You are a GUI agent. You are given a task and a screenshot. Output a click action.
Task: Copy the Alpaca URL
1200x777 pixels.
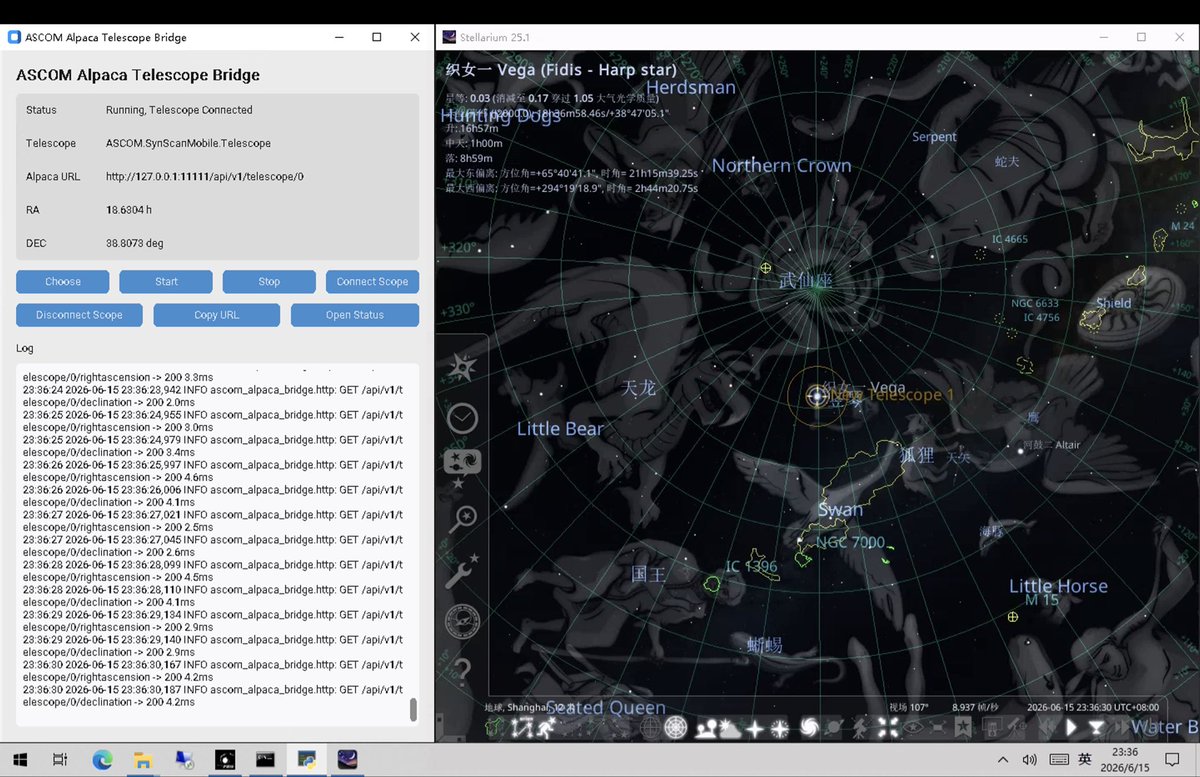(217, 315)
